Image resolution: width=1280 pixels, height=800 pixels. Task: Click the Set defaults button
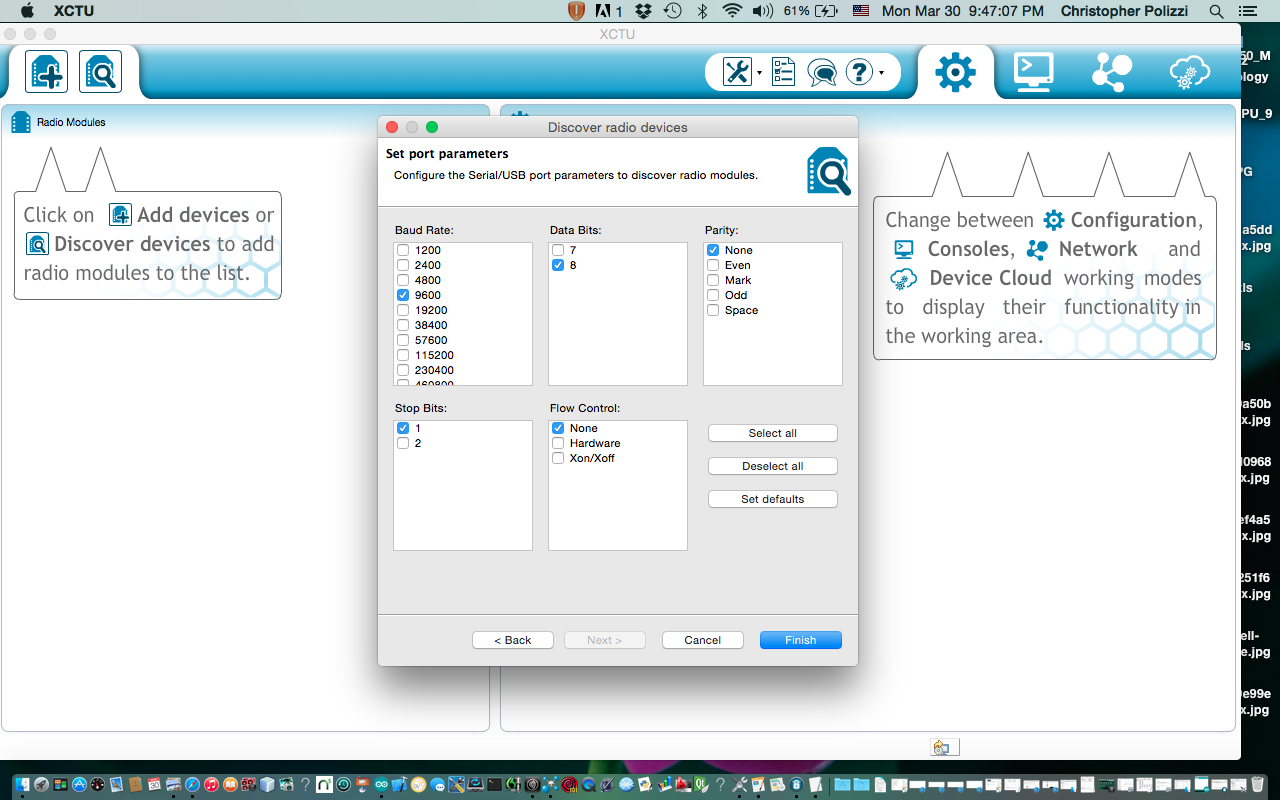pos(773,499)
